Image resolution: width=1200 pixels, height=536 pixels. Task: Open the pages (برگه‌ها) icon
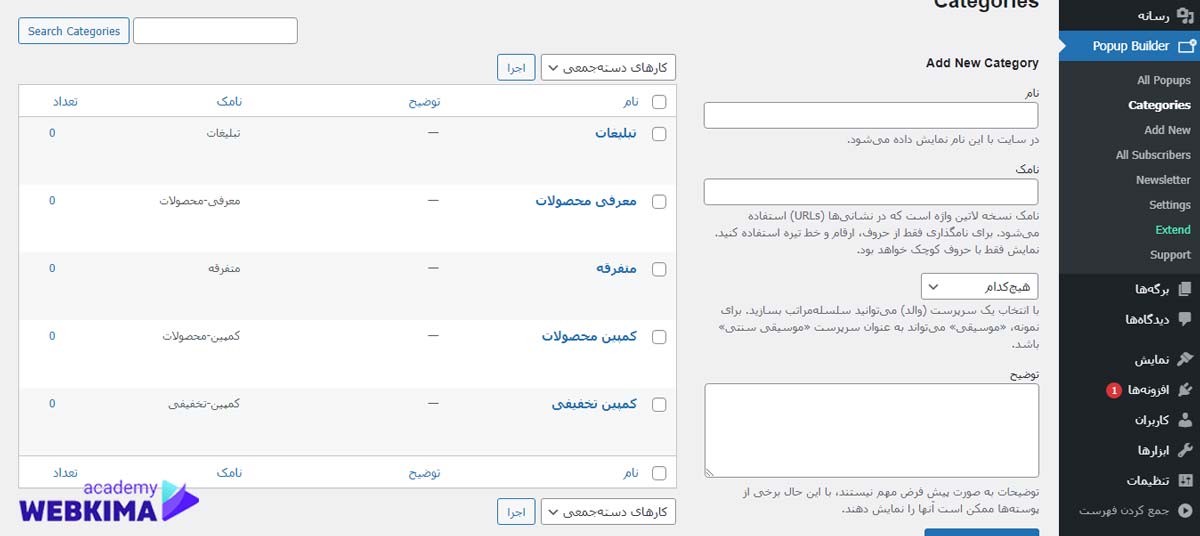coord(1186,289)
